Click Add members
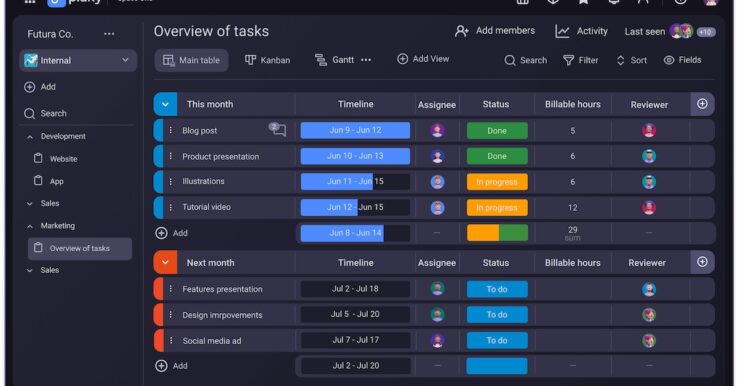738x386 pixels. pyautogui.click(x=495, y=31)
